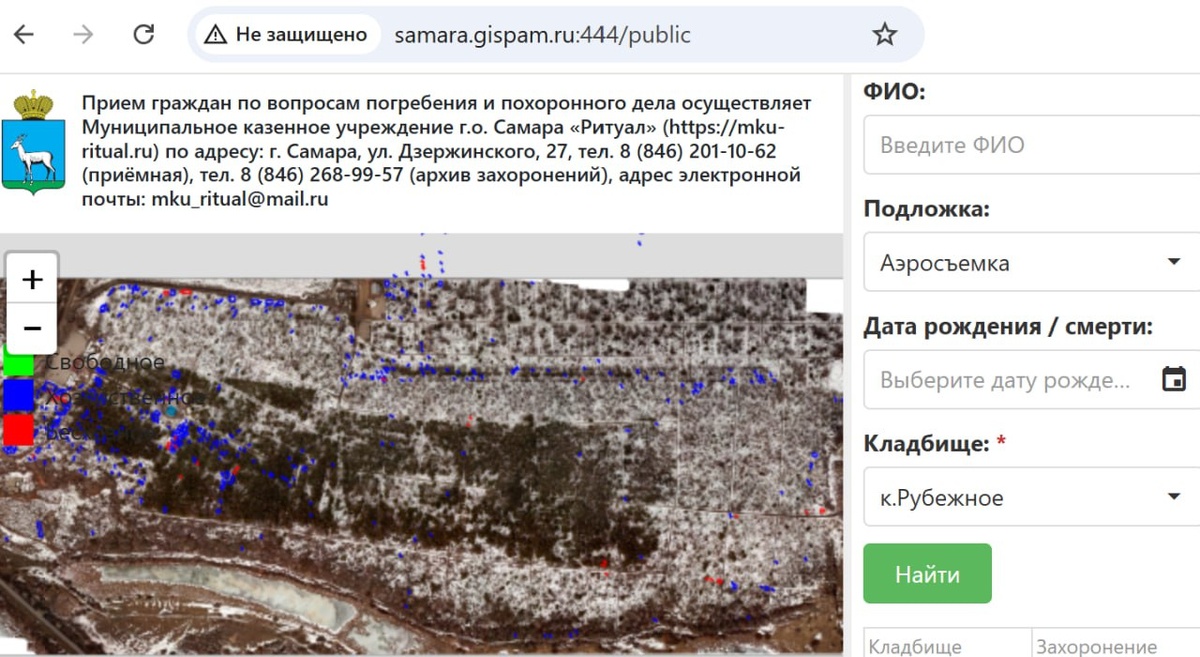Image resolution: width=1200 pixels, height=657 pixels.
Task: Click the address bar URL samara.gispam.ru
Action: [x=542, y=35]
